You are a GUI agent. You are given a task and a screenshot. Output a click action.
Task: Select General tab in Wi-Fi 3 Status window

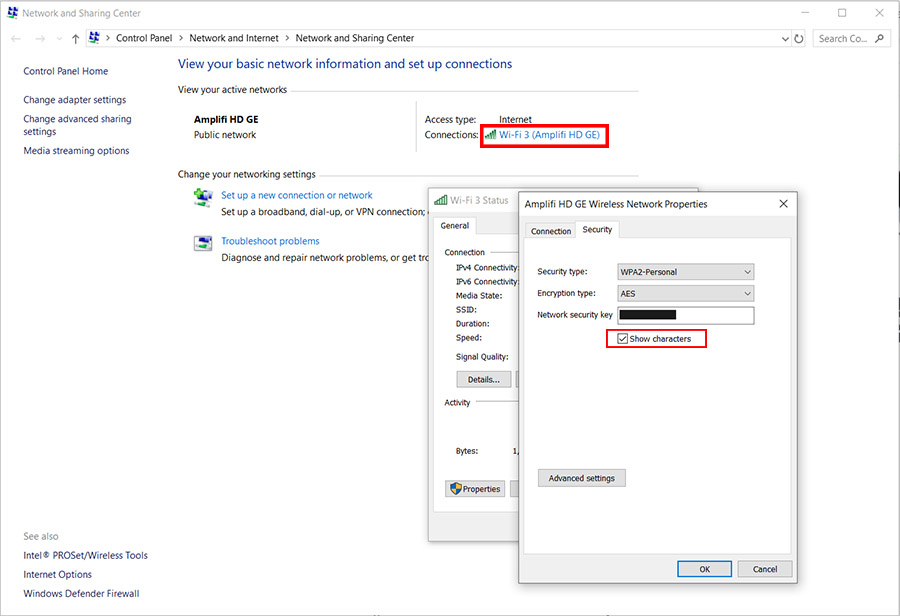455,226
